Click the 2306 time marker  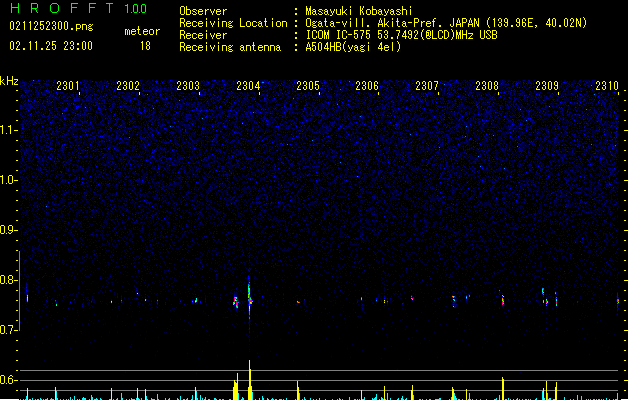[x=367, y=85]
